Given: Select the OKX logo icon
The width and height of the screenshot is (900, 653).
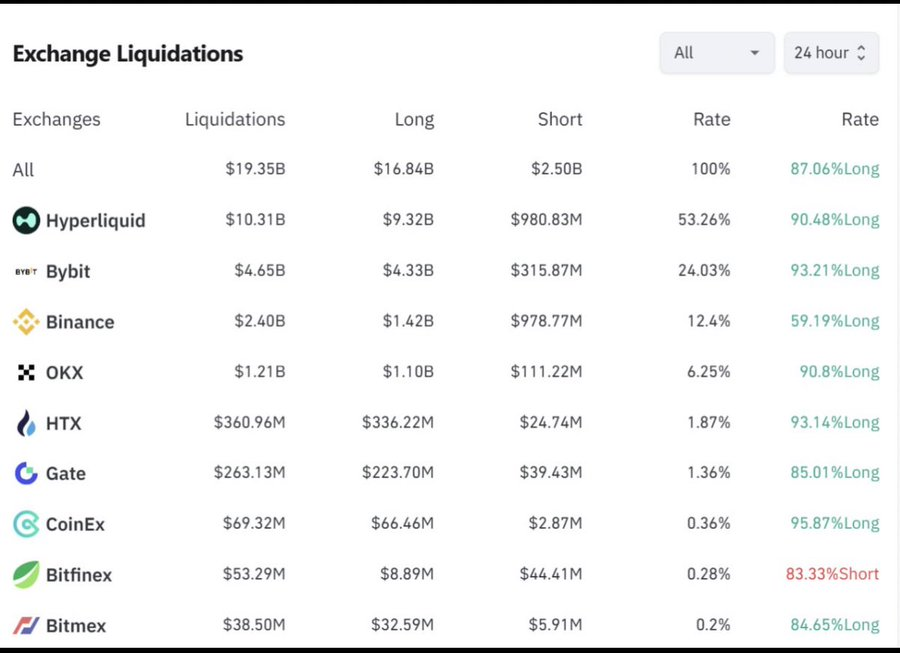Looking at the screenshot, I should (x=25, y=372).
